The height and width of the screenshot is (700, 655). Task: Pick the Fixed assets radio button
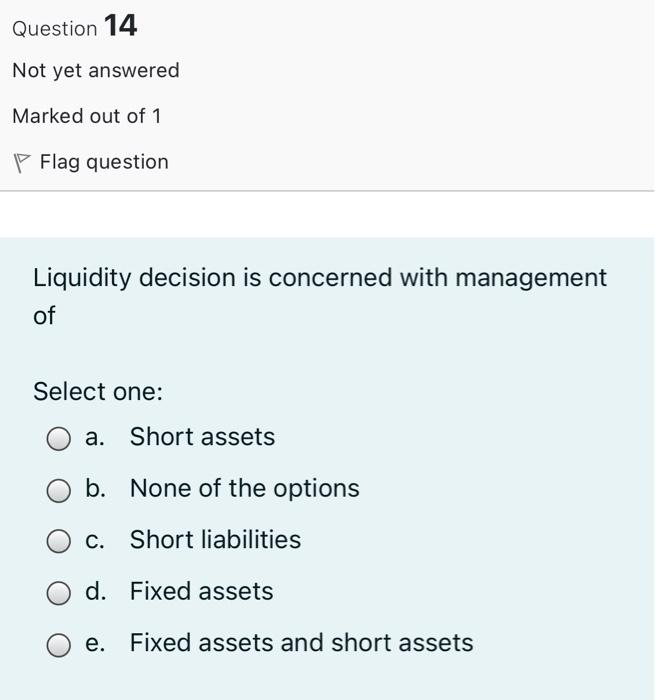(x=60, y=593)
